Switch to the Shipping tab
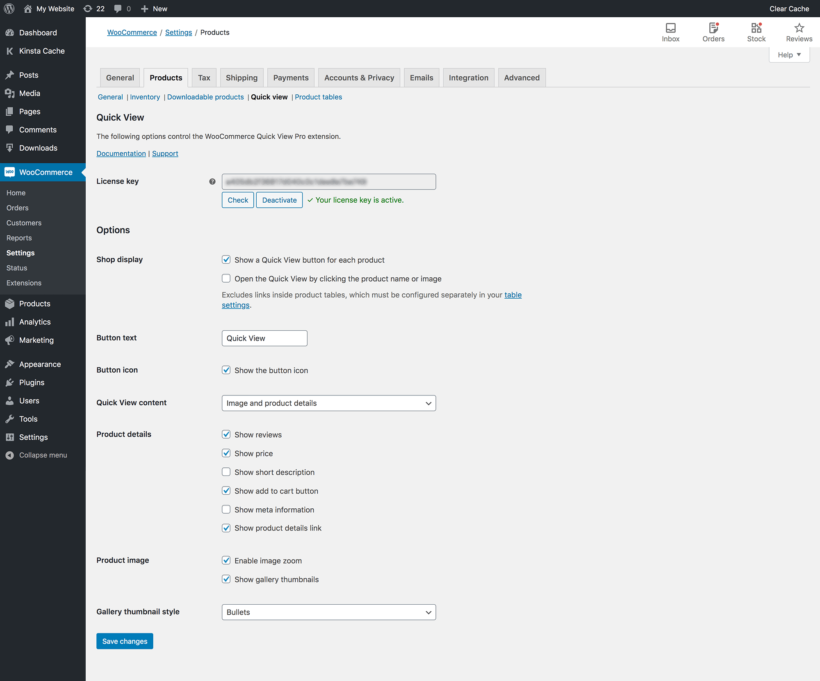 [242, 77]
